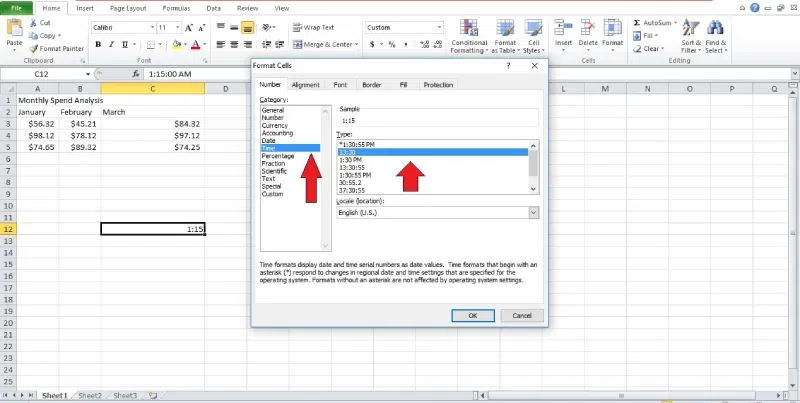Click the Excel Help question mark icon
Image resolution: width=800 pixels, height=403 pixels.
[x=755, y=8]
